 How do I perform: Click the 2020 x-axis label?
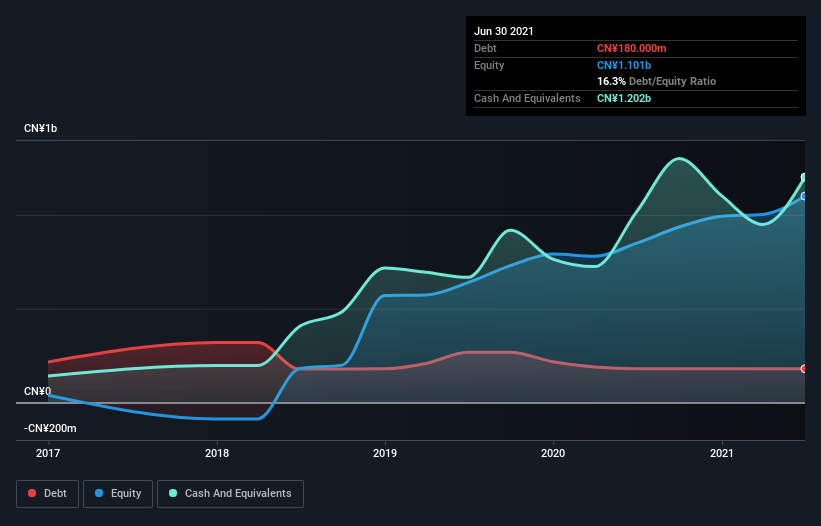coord(553,453)
